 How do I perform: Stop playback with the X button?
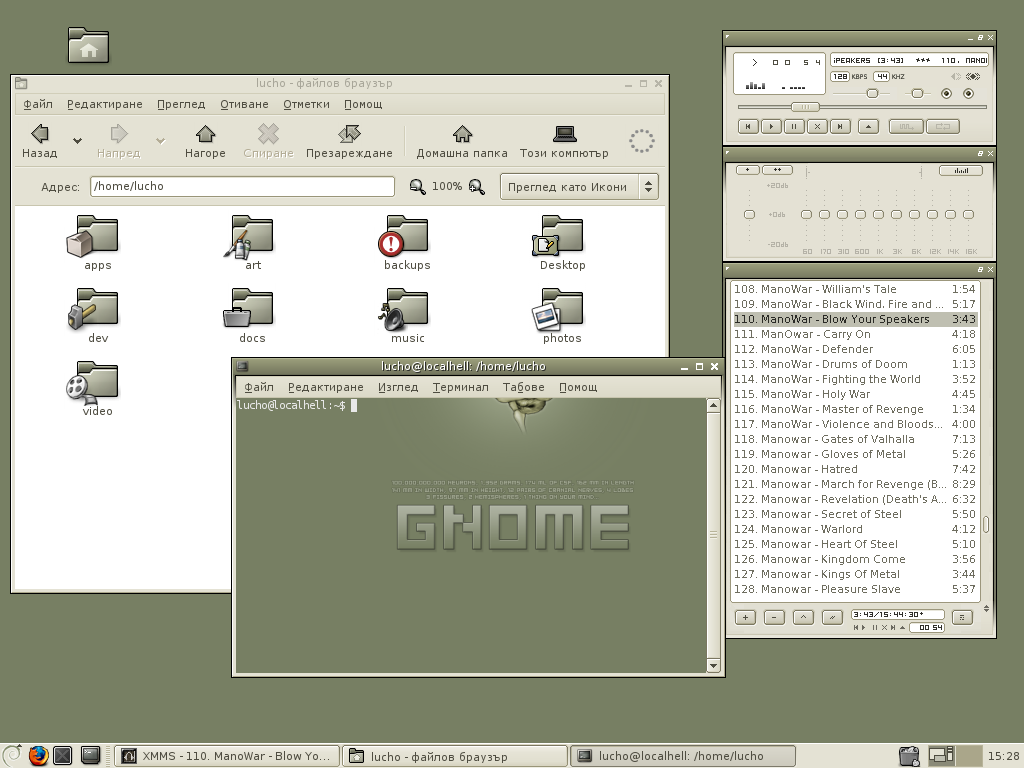tap(817, 127)
